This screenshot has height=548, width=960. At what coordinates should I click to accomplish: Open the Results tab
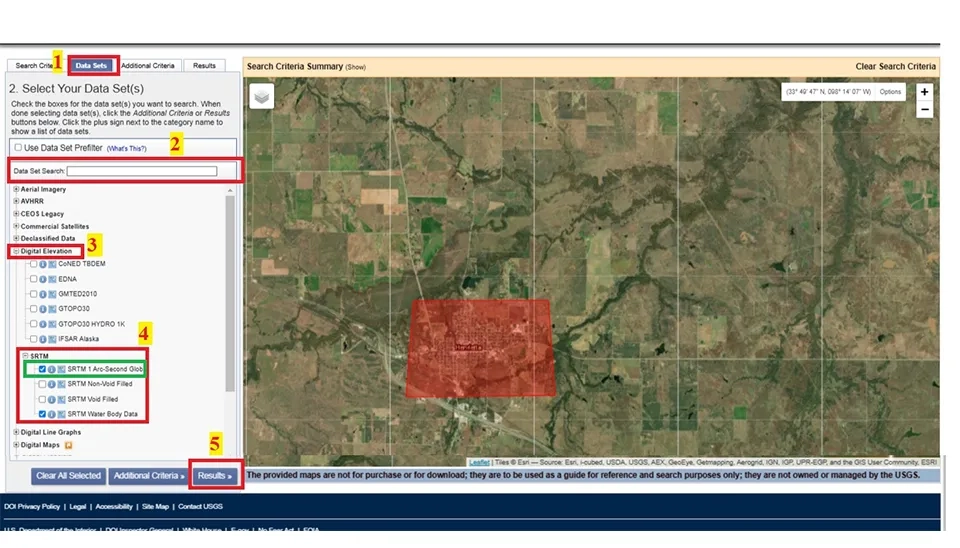(204, 66)
